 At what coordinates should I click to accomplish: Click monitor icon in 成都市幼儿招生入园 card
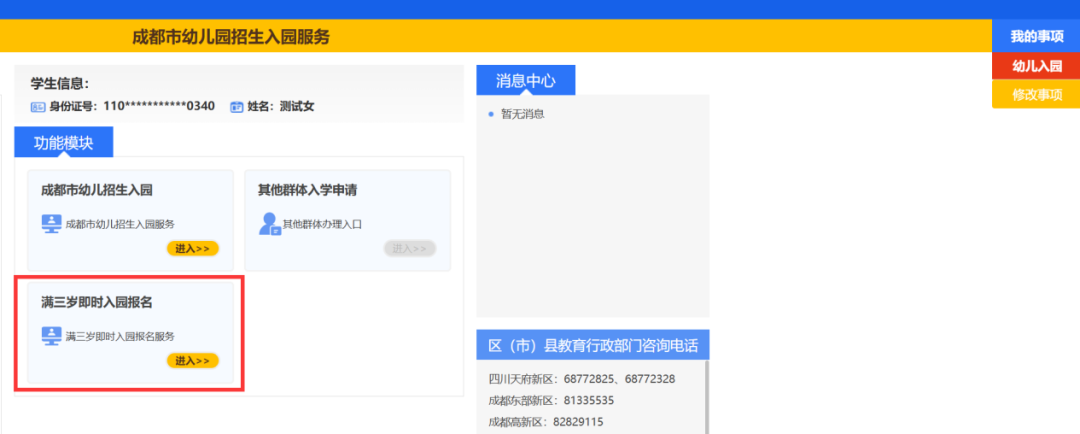pyautogui.click(x=51, y=223)
